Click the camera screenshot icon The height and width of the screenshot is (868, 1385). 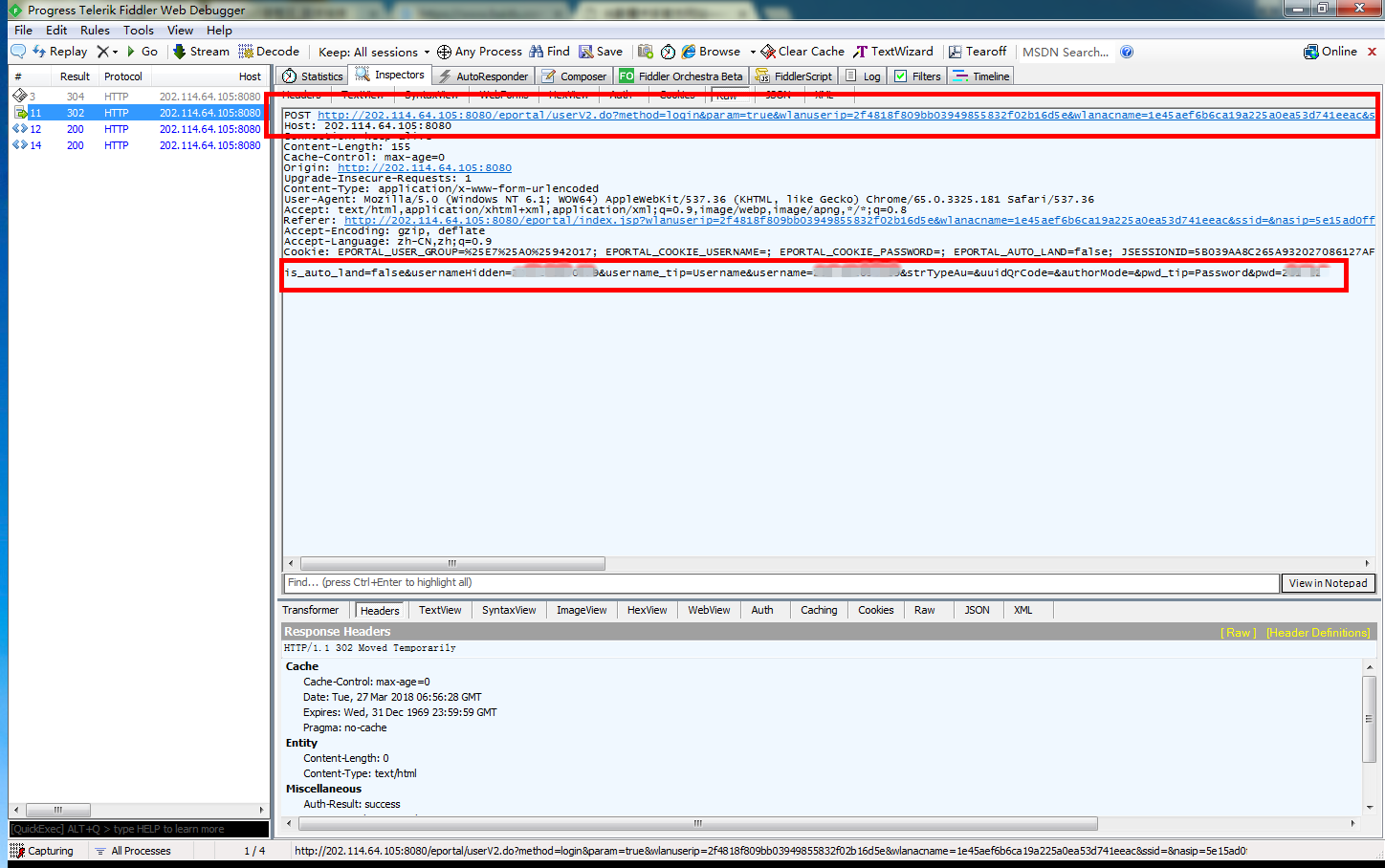pyautogui.click(x=646, y=52)
